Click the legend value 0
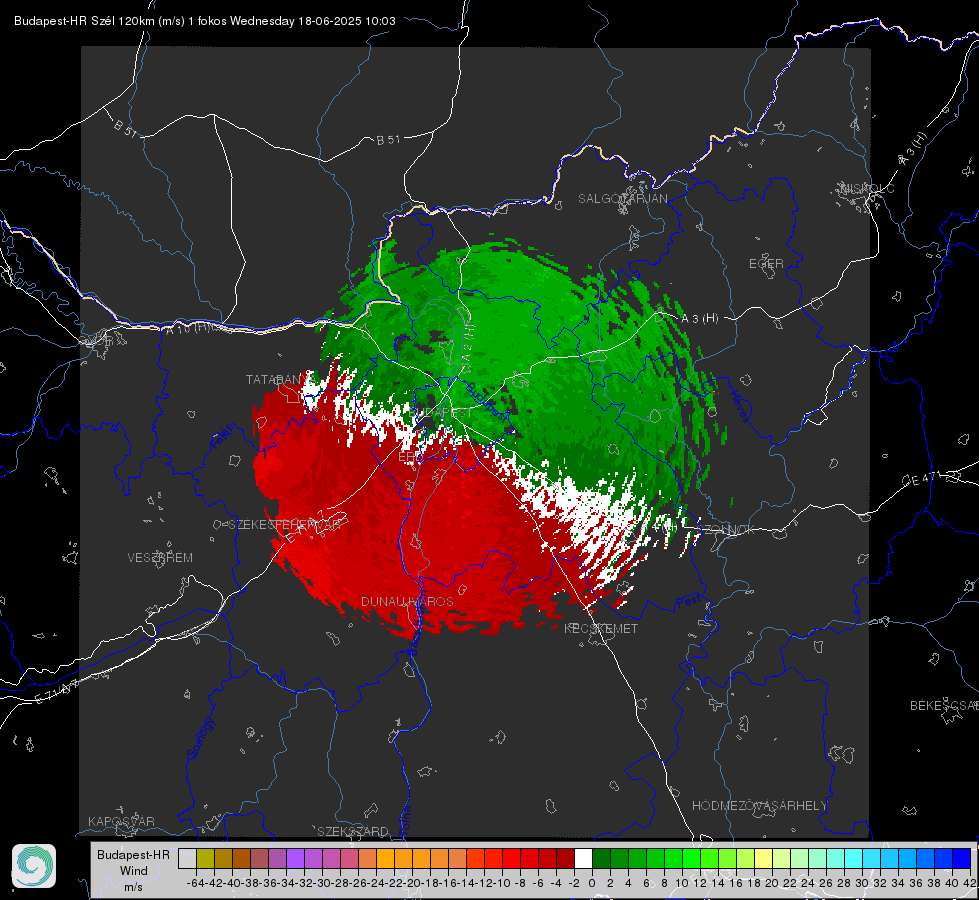 point(592,883)
